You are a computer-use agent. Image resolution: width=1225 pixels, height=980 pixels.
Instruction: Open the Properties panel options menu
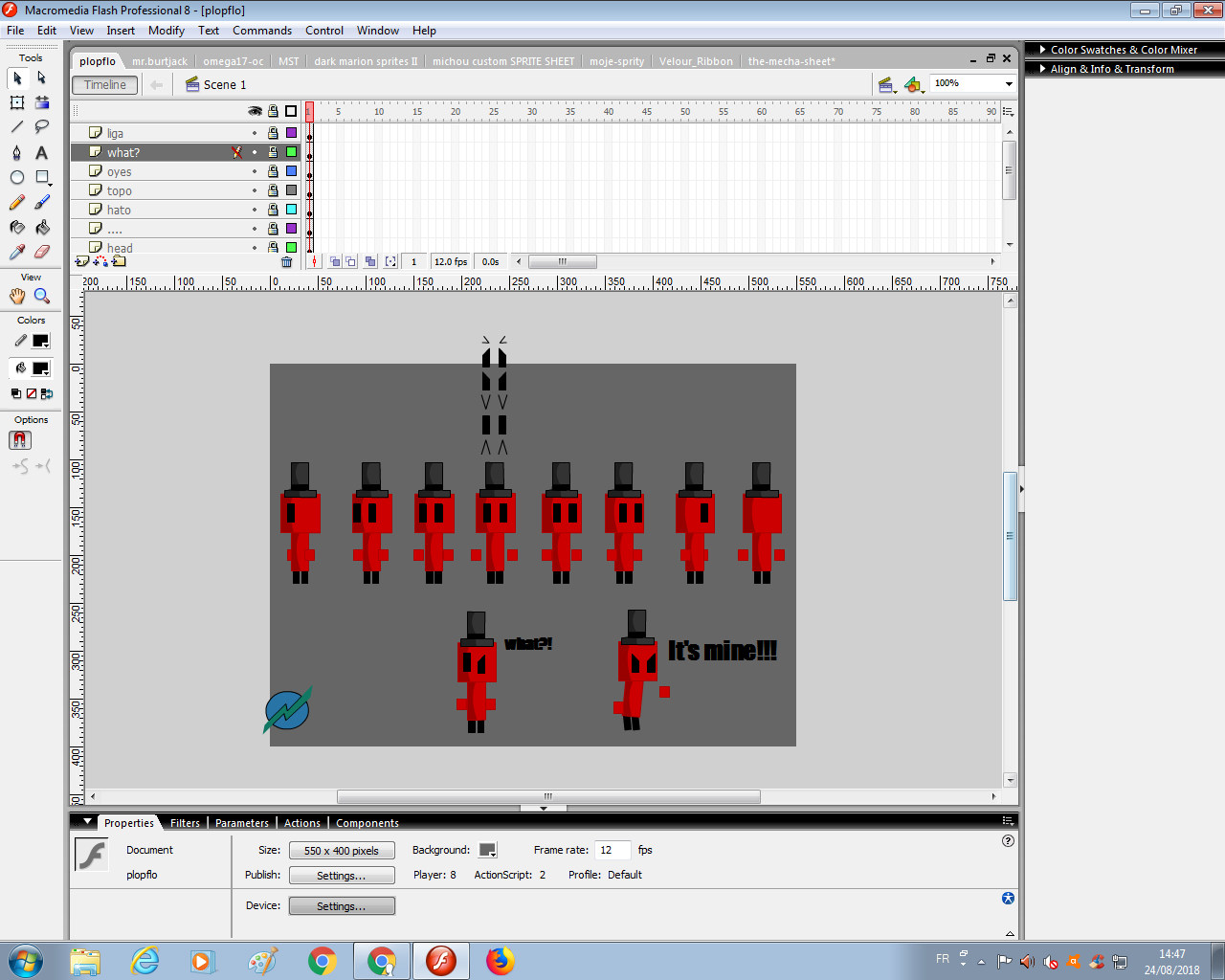click(1008, 821)
